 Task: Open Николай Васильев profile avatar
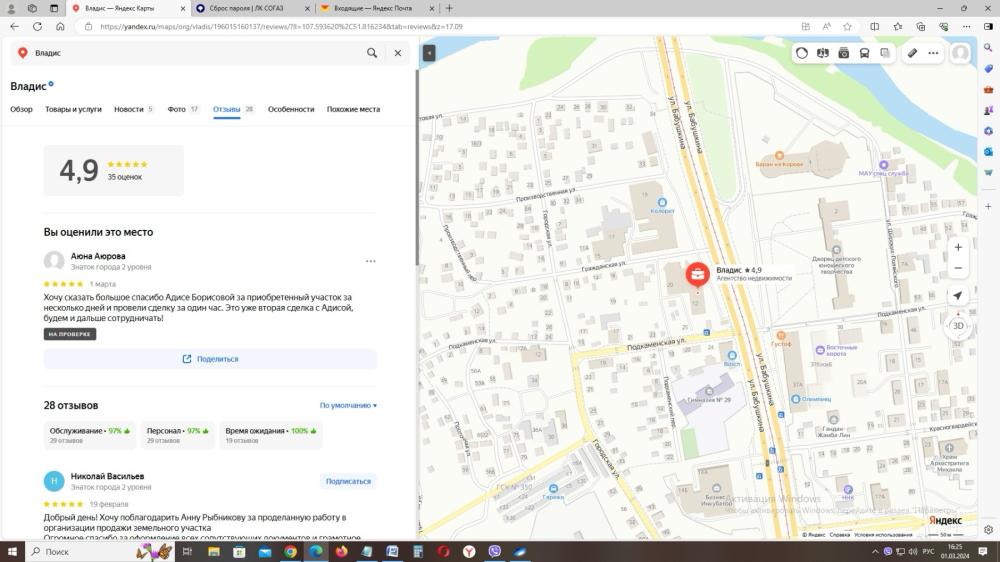pos(54,481)
